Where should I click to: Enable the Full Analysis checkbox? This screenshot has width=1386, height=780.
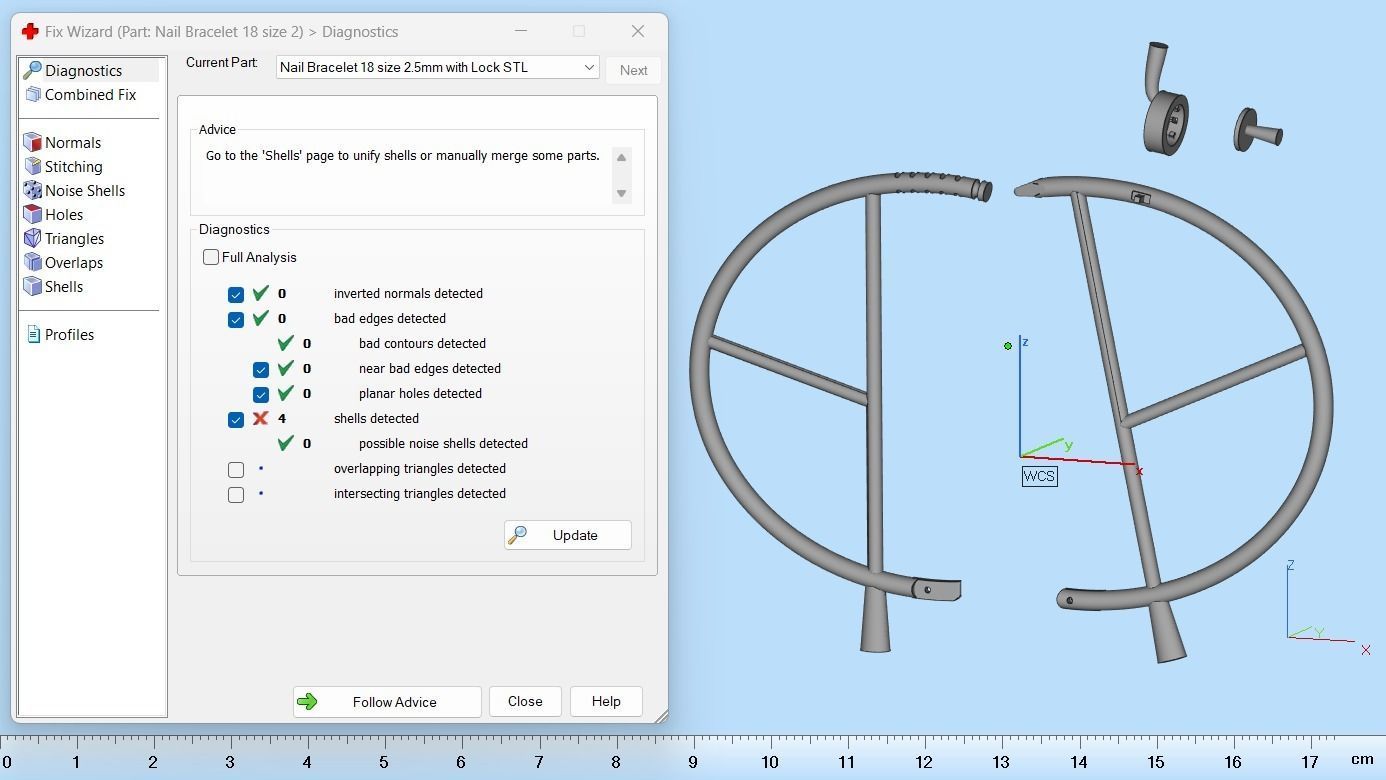[x=211, y=257]
